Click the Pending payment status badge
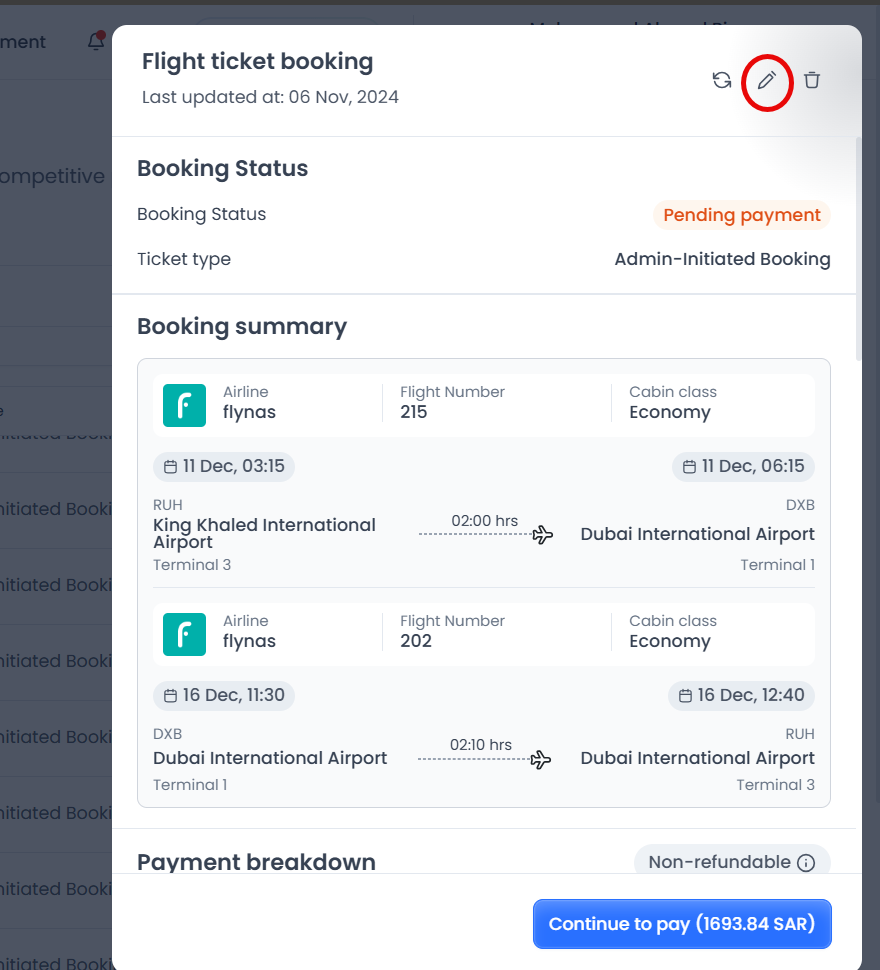The height and width of the screenshot is (970, 880). 741,215
